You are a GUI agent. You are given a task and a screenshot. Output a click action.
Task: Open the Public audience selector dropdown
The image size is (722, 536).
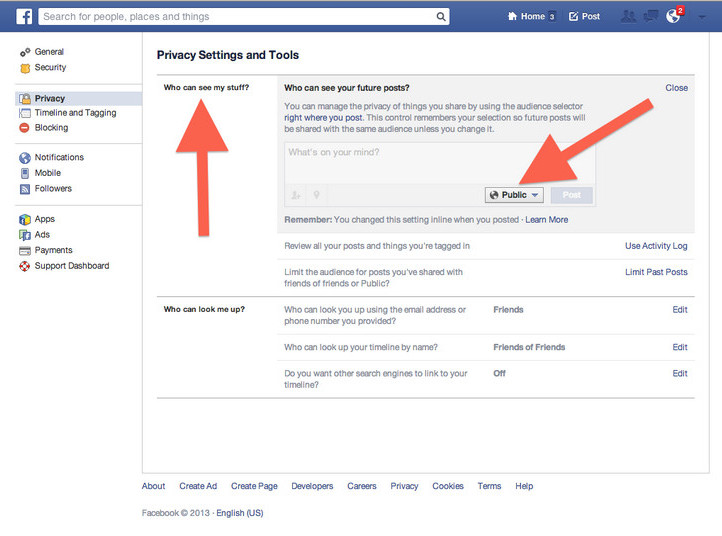[x=514, y=195]
